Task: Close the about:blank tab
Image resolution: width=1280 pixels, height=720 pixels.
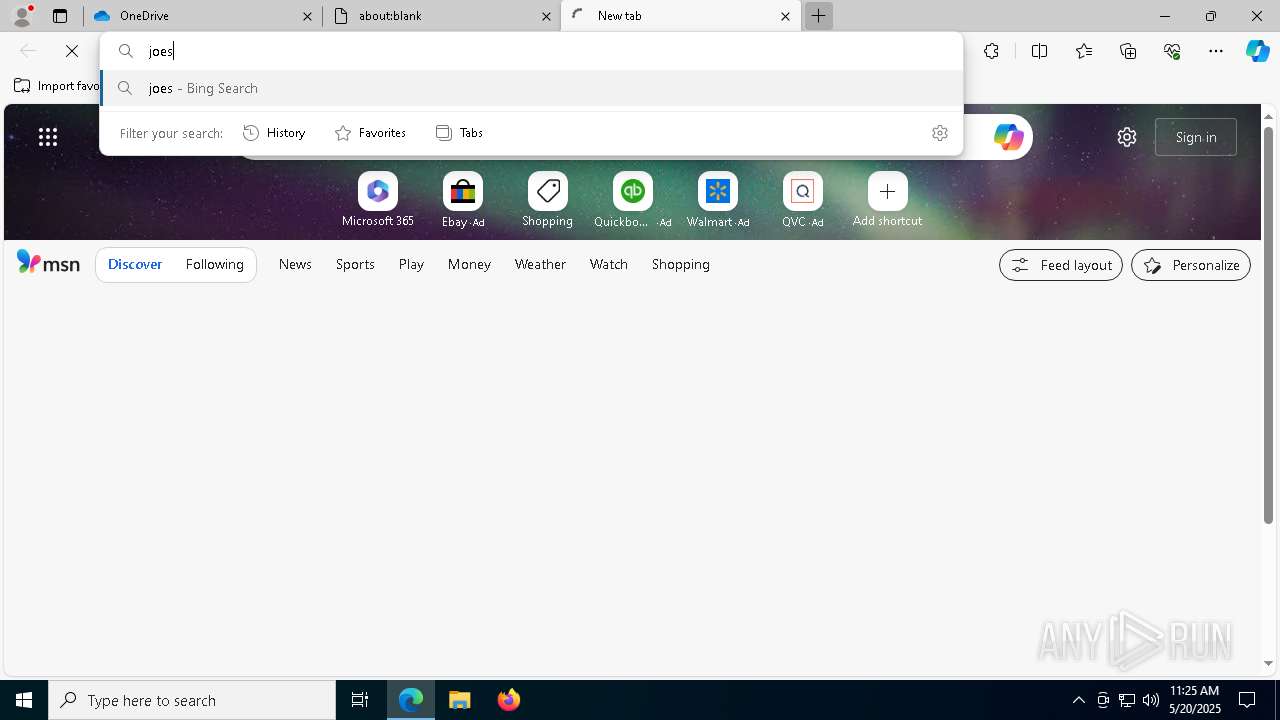Action: (x=546, y=16)
